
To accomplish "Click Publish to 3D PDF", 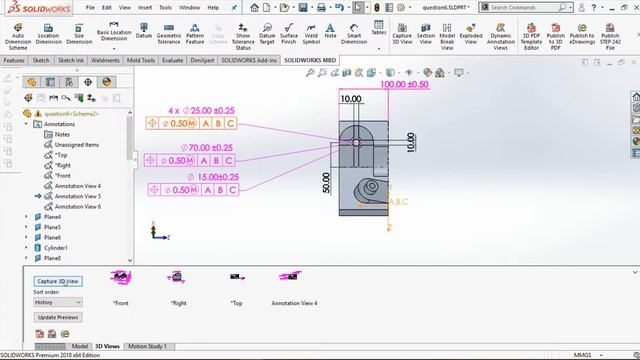I will coord(556,36).
